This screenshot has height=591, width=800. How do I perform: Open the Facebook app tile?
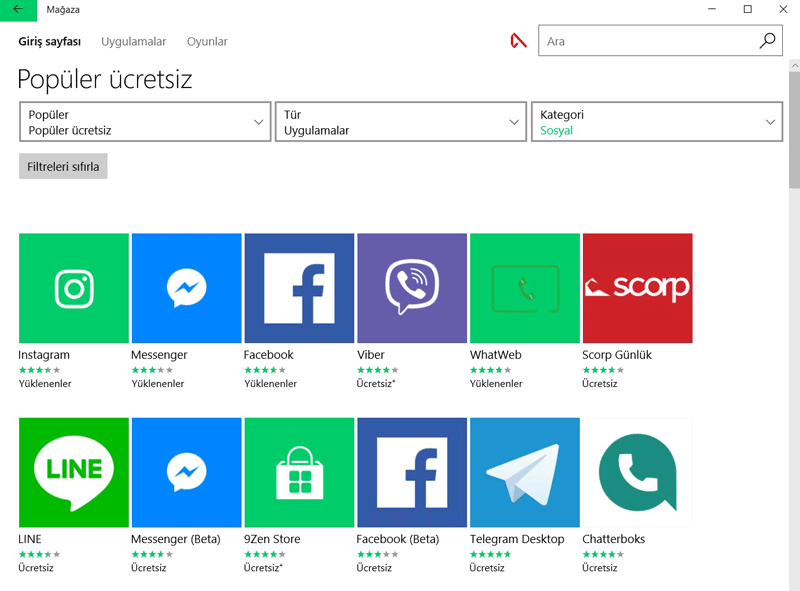[299, 288]
